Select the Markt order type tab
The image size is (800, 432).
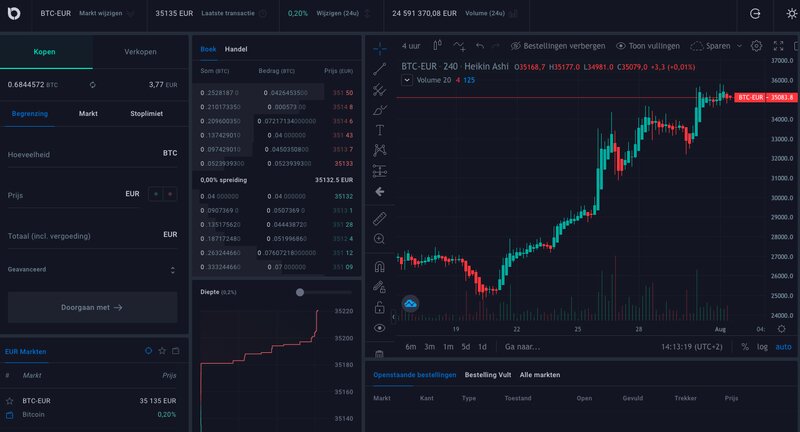88,113
